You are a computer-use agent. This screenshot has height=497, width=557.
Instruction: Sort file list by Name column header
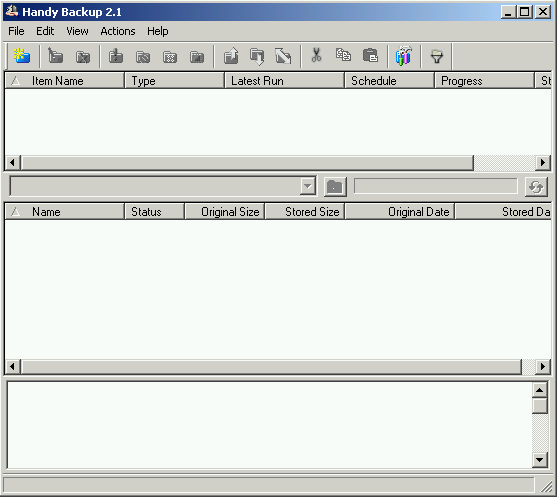(x=65, y=212)
